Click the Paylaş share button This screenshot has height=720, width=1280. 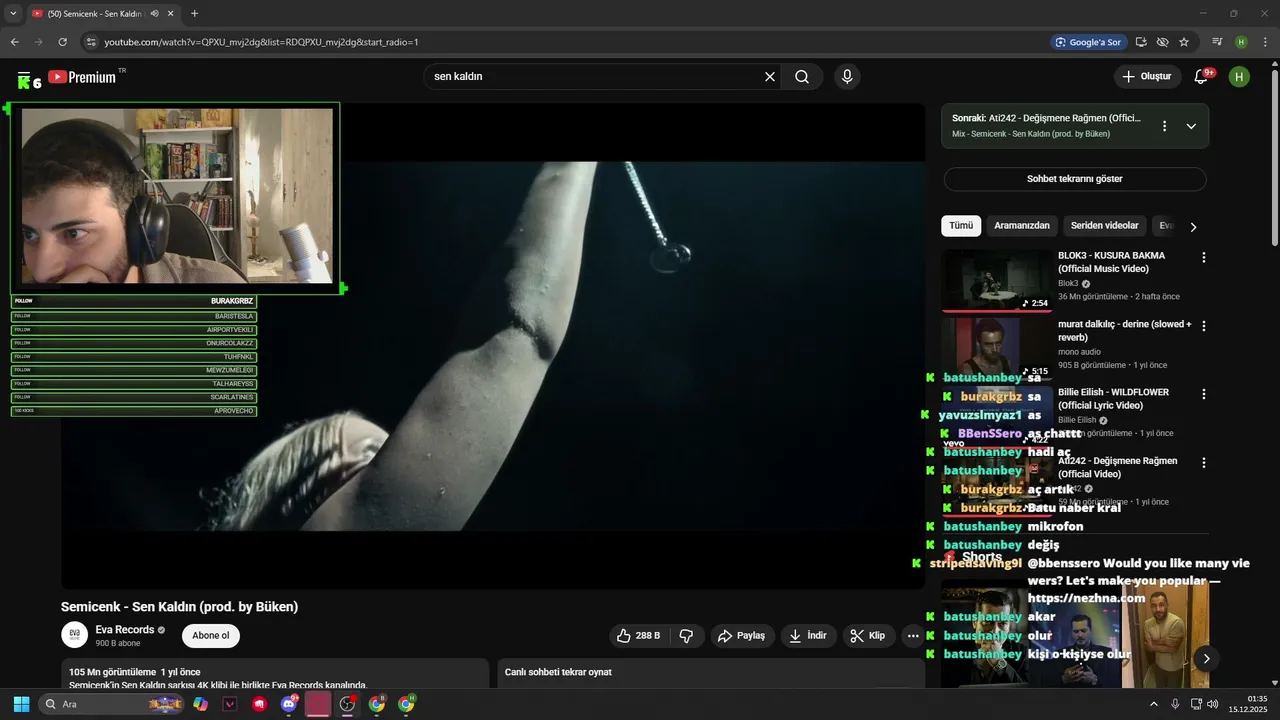[x=743, y=636]
